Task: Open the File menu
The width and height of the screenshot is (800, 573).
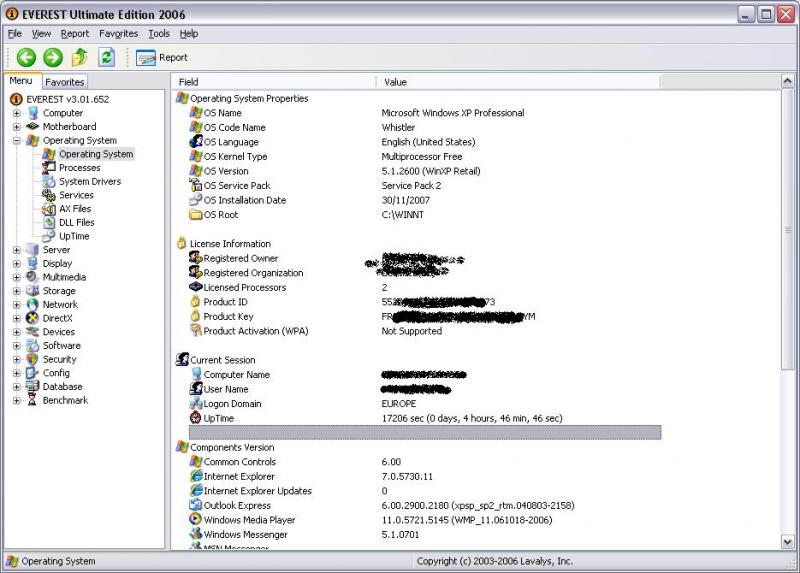Action: pyautogui.click(x=15, y=34)
